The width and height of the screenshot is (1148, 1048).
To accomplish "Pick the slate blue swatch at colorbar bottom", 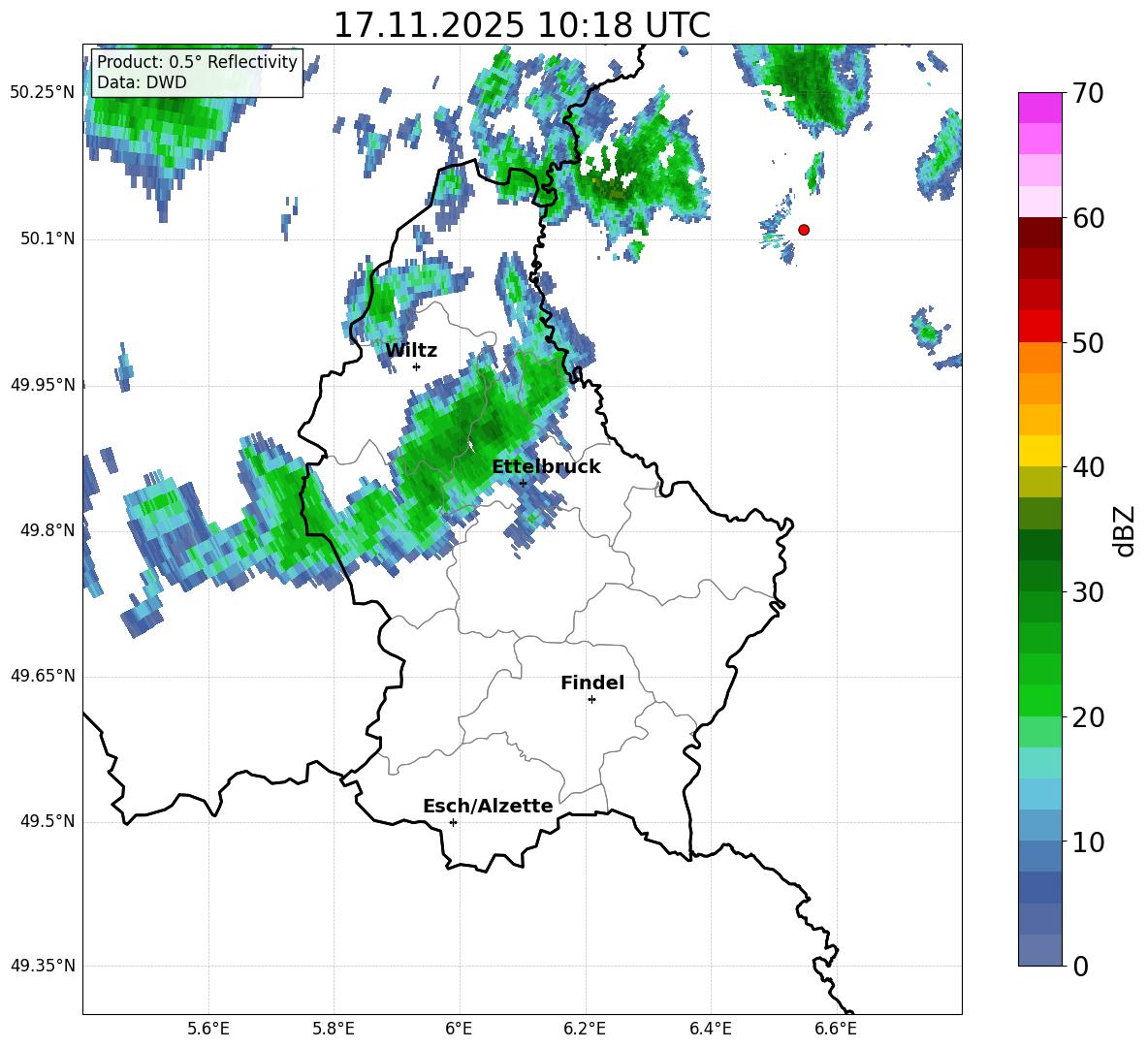I will (1039, 950).
